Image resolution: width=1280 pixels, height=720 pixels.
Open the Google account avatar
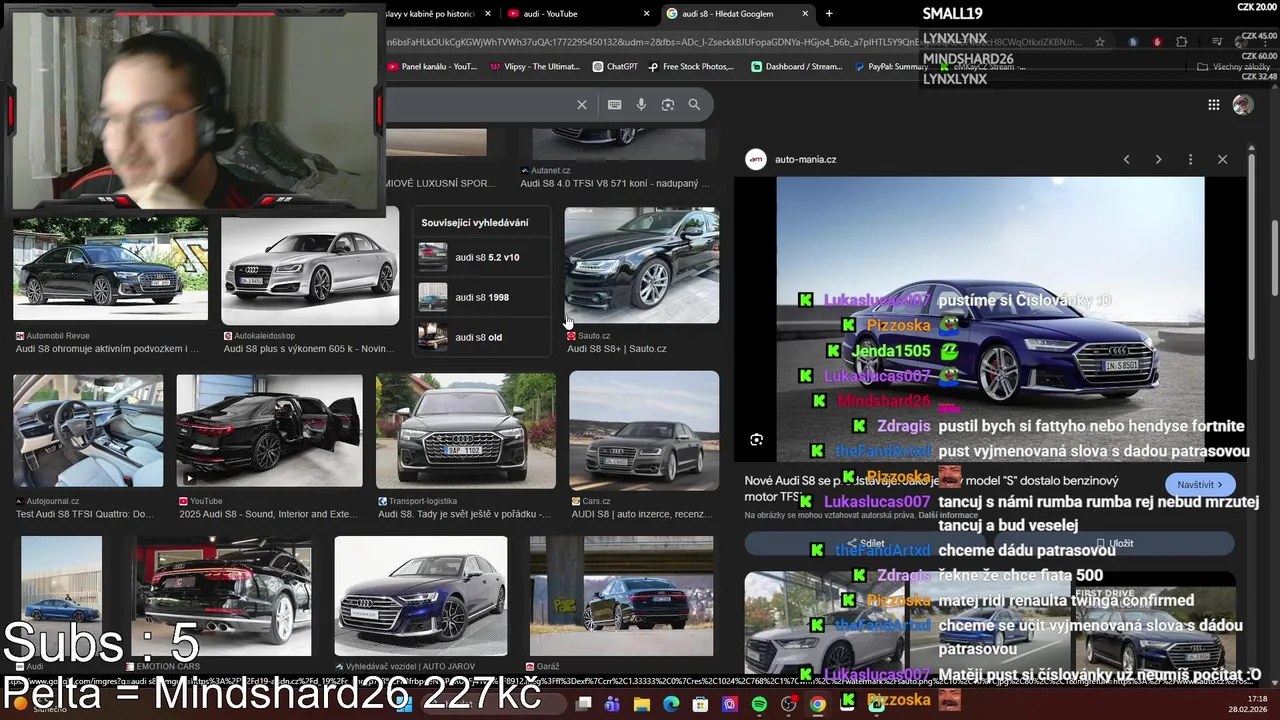[x=1243, y=105]
